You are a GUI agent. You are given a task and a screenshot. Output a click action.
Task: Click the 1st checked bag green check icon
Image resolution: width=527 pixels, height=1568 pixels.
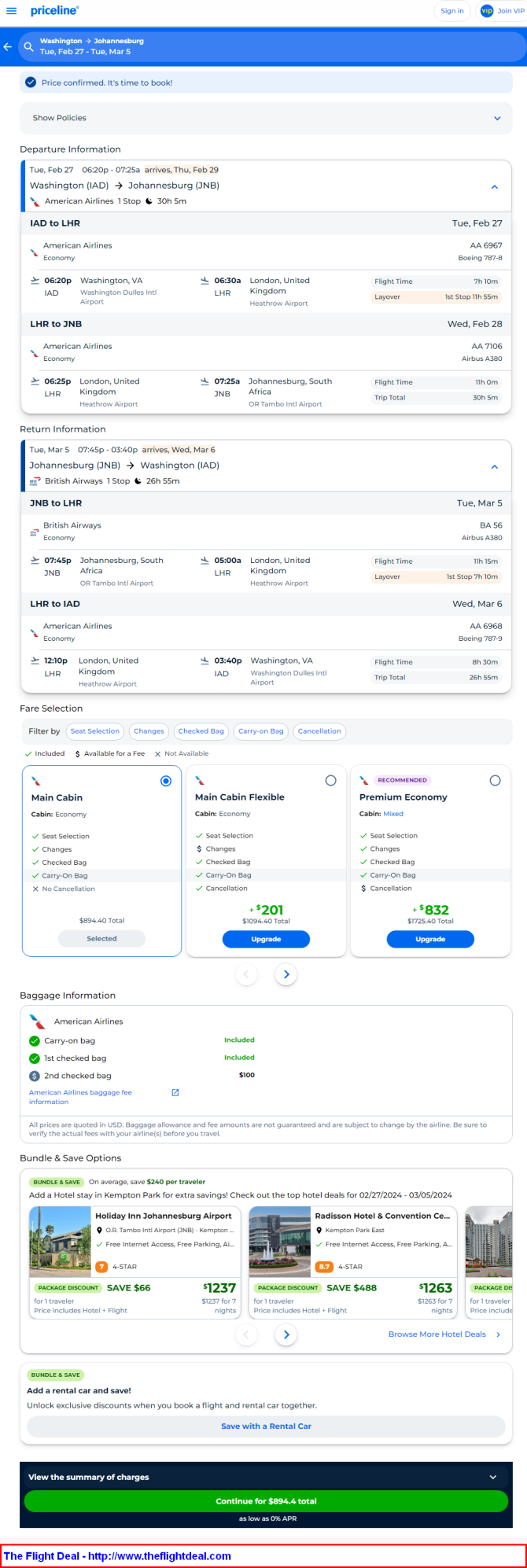click(x=35, y=1058)
